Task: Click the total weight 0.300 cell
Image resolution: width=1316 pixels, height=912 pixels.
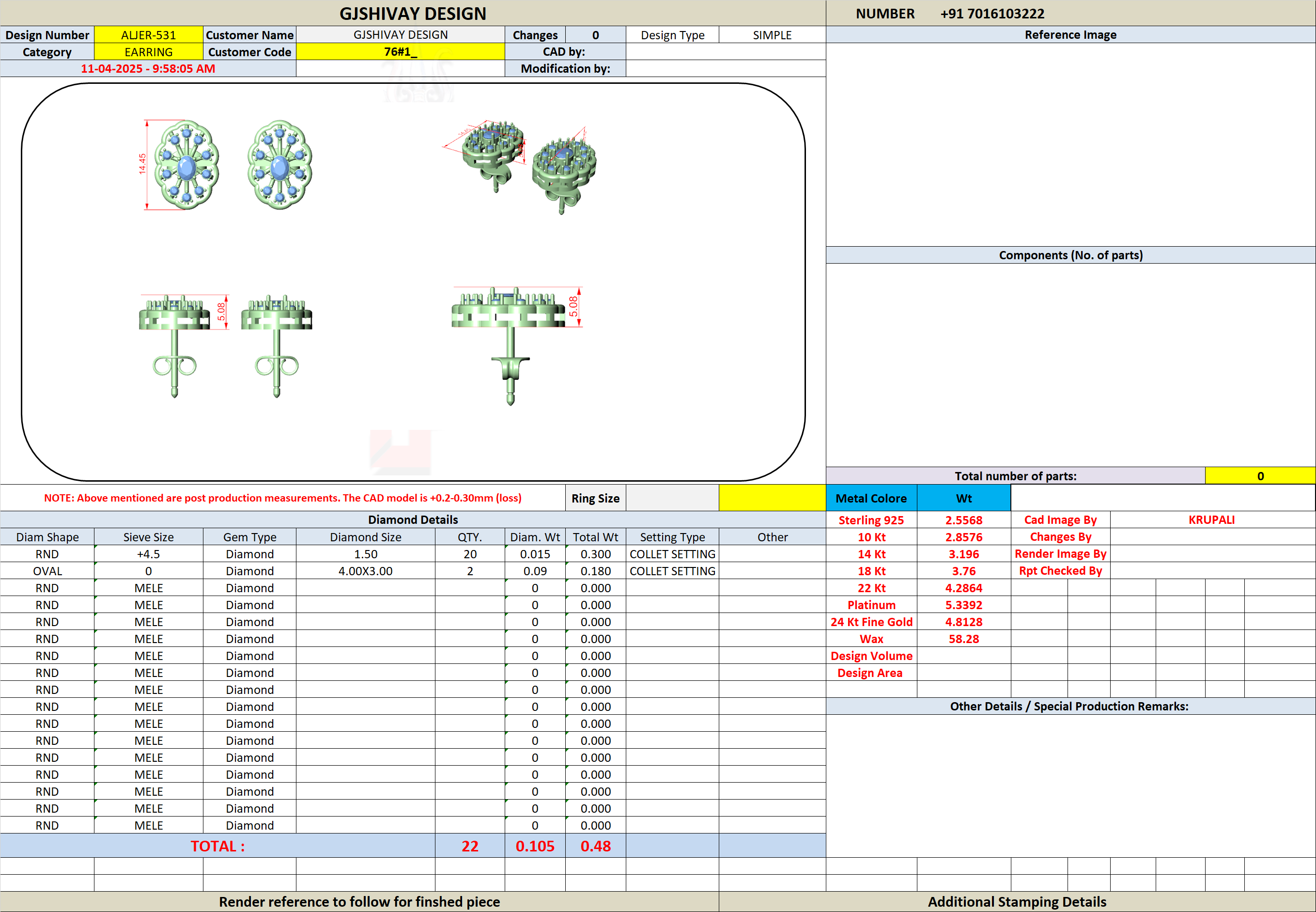Action: 596,554
